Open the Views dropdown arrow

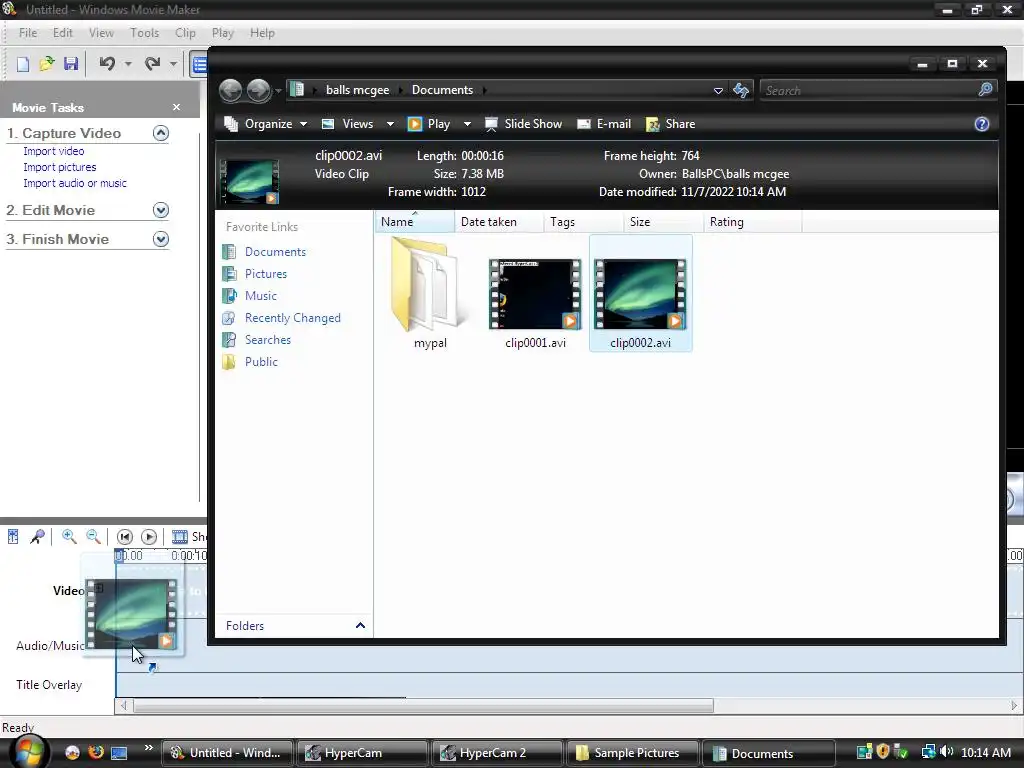pos(390,124)
